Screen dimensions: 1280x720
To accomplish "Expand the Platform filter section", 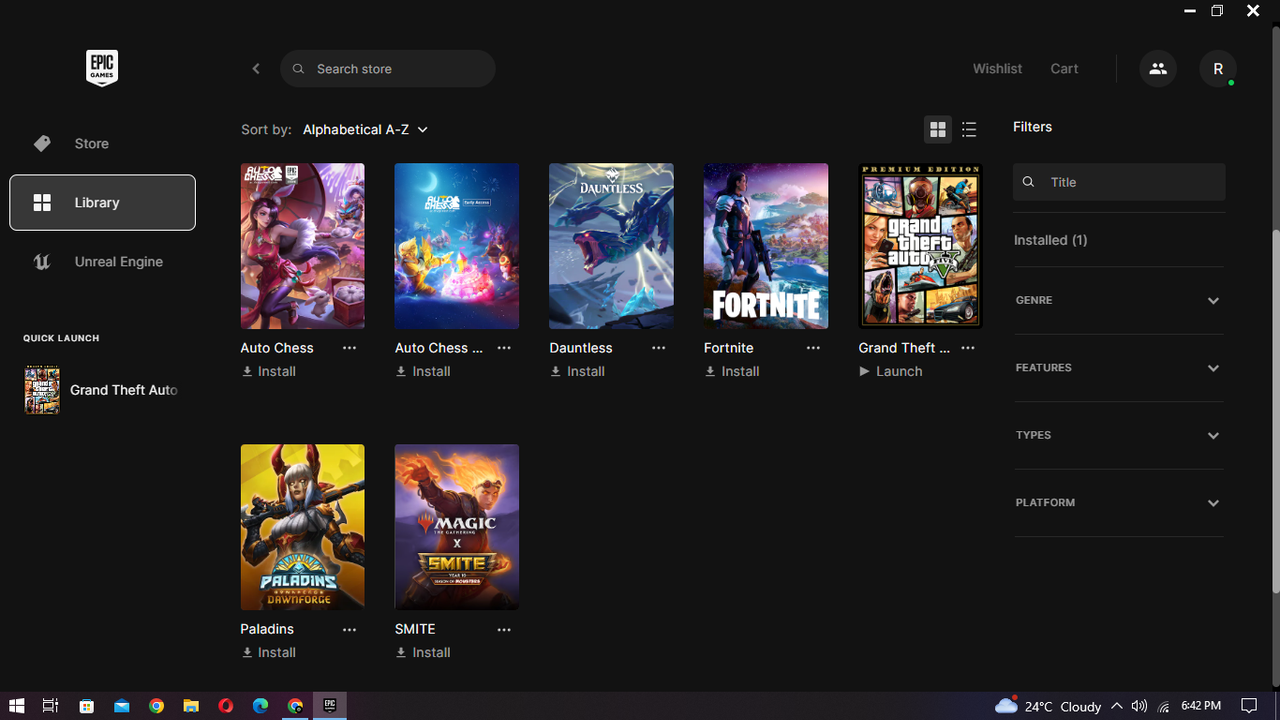I will pyautogui.click(x=1119, y=503).
